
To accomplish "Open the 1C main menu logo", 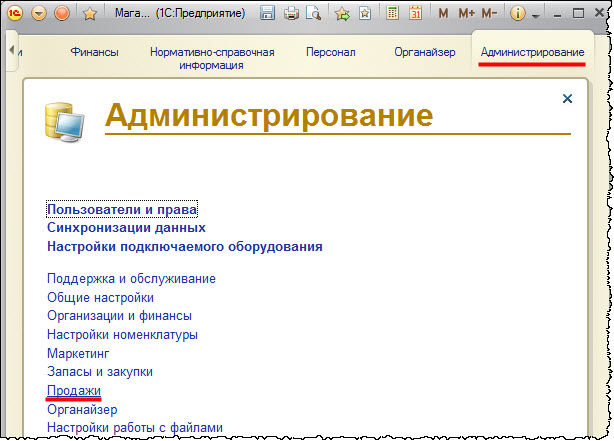I will click(15, 13).
